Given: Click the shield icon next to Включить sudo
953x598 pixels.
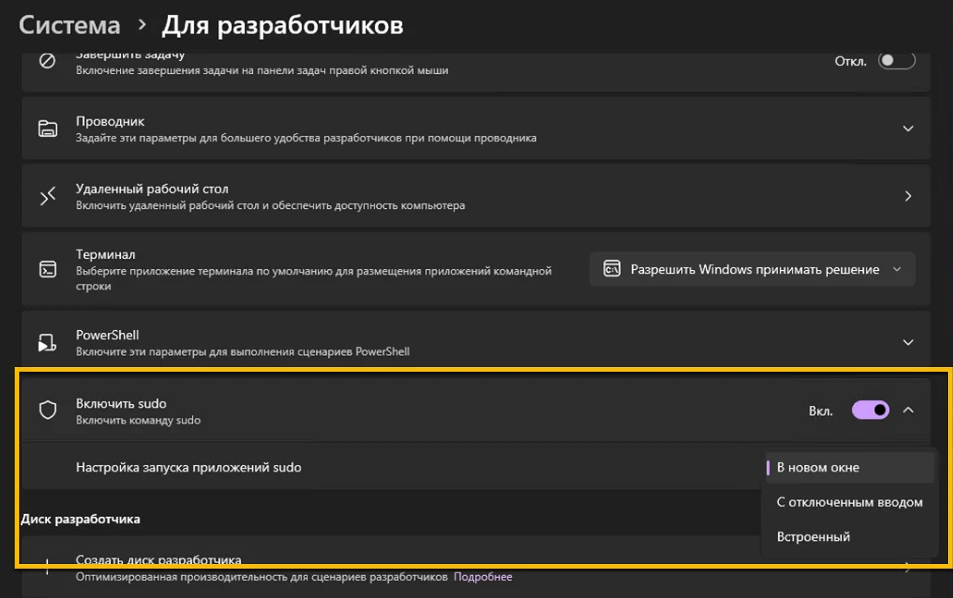Looking at the screenshot, I should click(47, 410).
